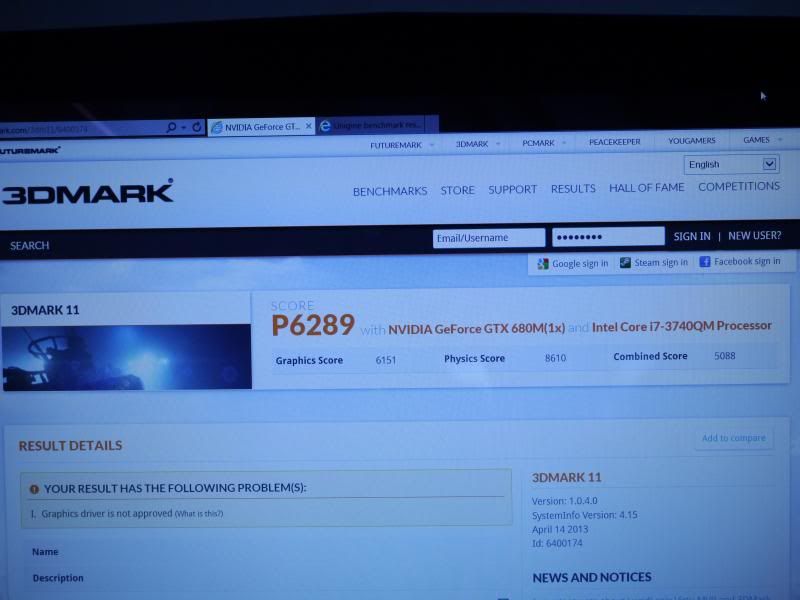The width and height of the screenshot is (800, 600).
Task: Click the Description field label
Action: (x=58, y=578)
